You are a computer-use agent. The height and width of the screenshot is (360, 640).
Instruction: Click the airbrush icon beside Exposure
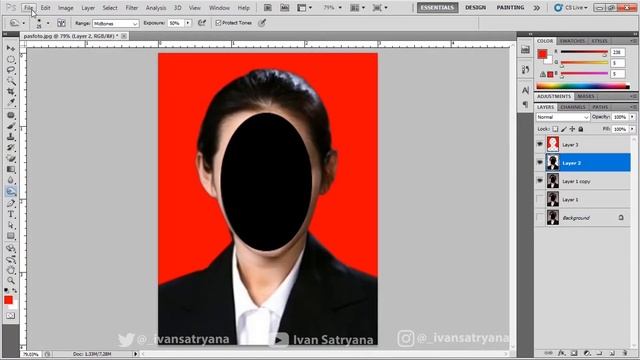202,23
